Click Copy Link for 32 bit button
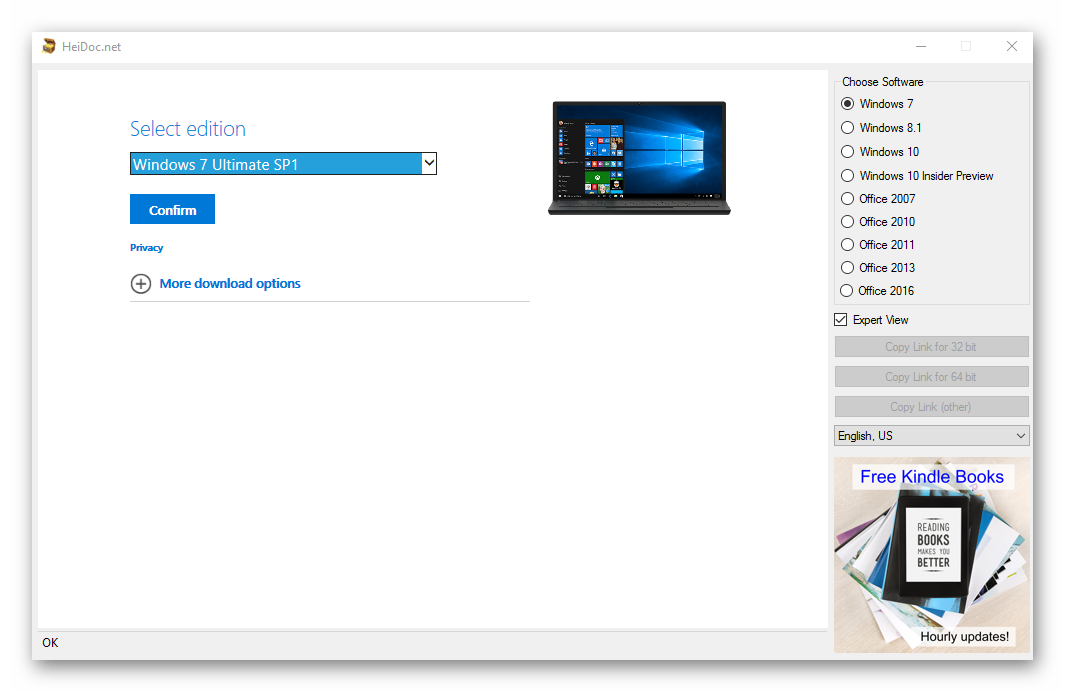 point(931,347)
